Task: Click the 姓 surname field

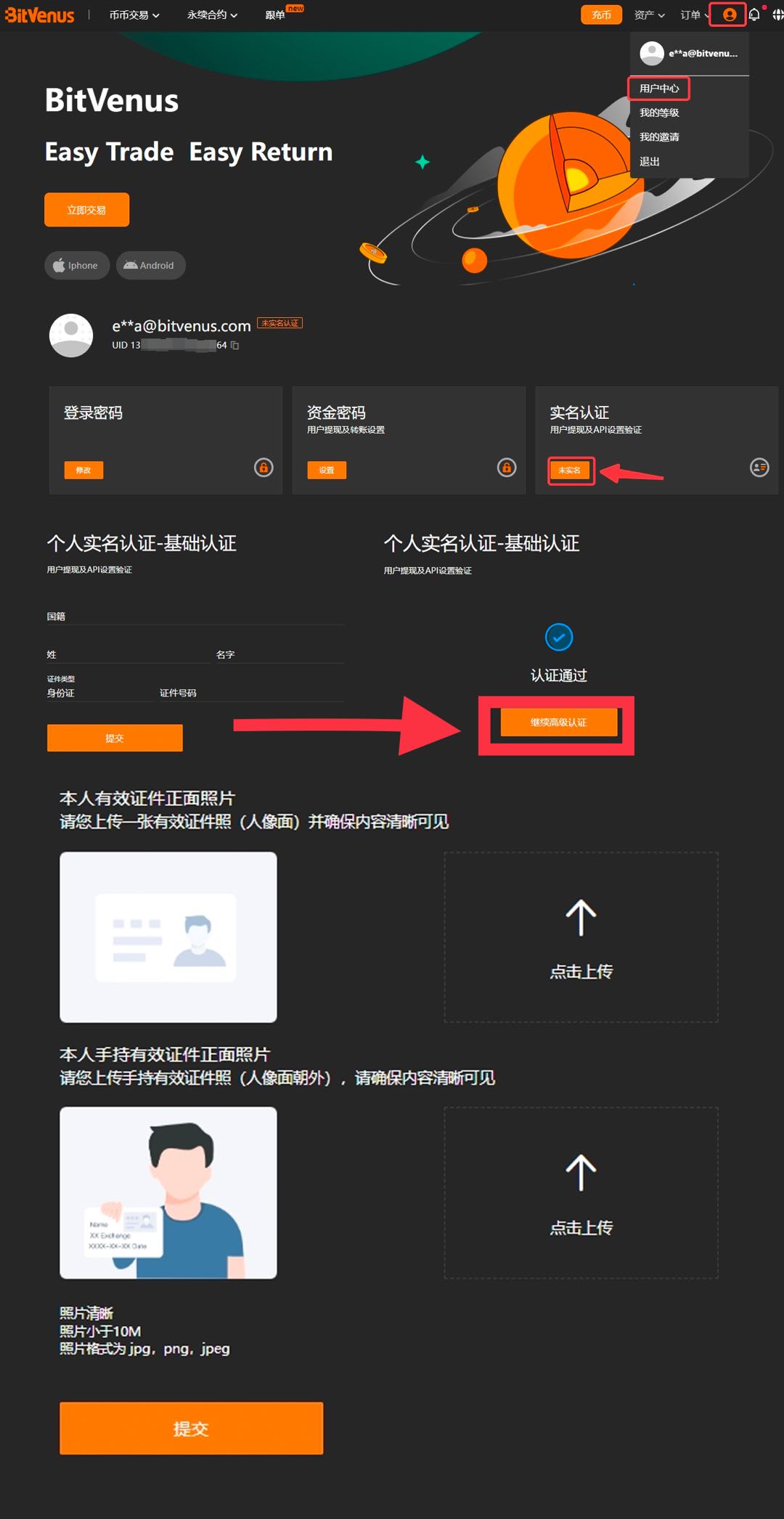Action: pos(128,655)
